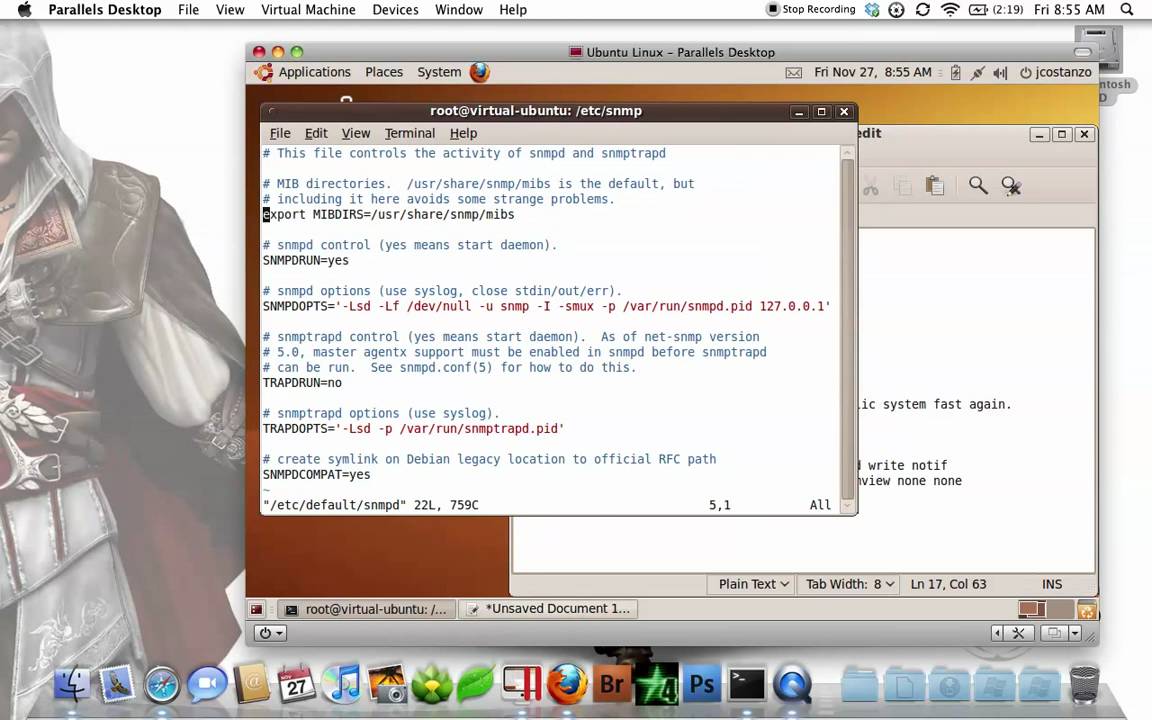Screen dimensions: 1152x720
Task: Open the Virtual Machine menu in Mac menu bar
Action: [x=308, y=10]
